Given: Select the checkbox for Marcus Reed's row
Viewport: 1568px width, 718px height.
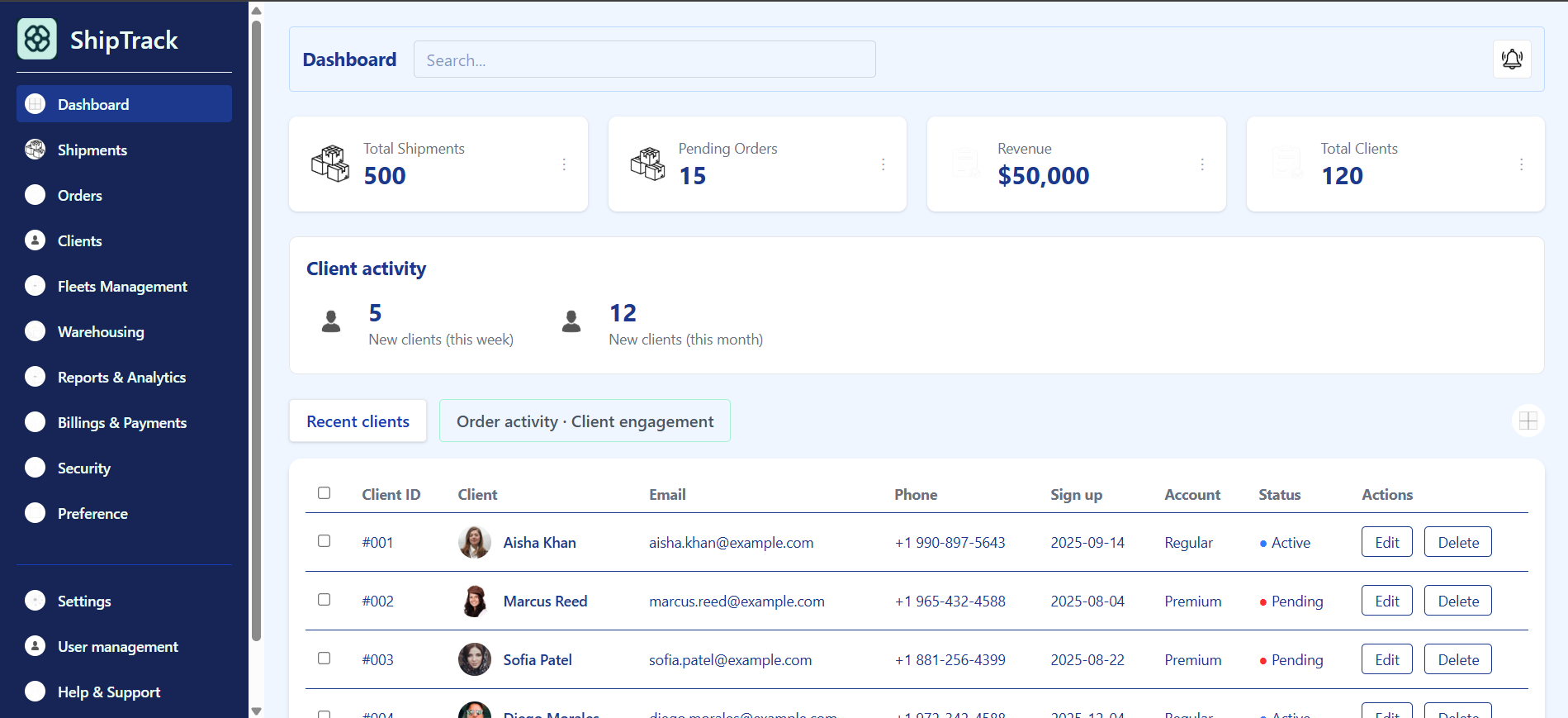Looking at the screenshot, I should pyautogui.click(x=324, y=600).
